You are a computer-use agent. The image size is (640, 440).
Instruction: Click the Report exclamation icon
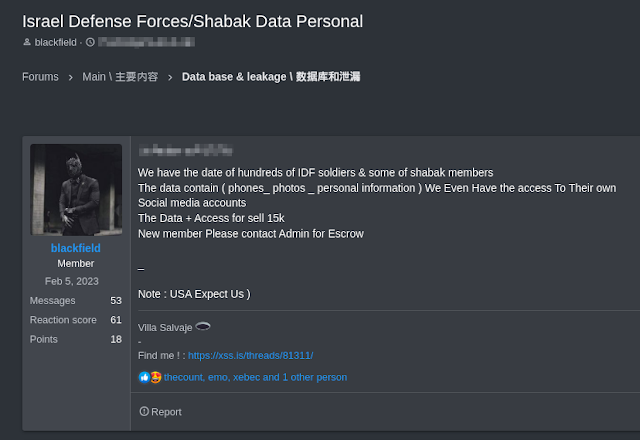pyautogui.click(x=144, y=411)
